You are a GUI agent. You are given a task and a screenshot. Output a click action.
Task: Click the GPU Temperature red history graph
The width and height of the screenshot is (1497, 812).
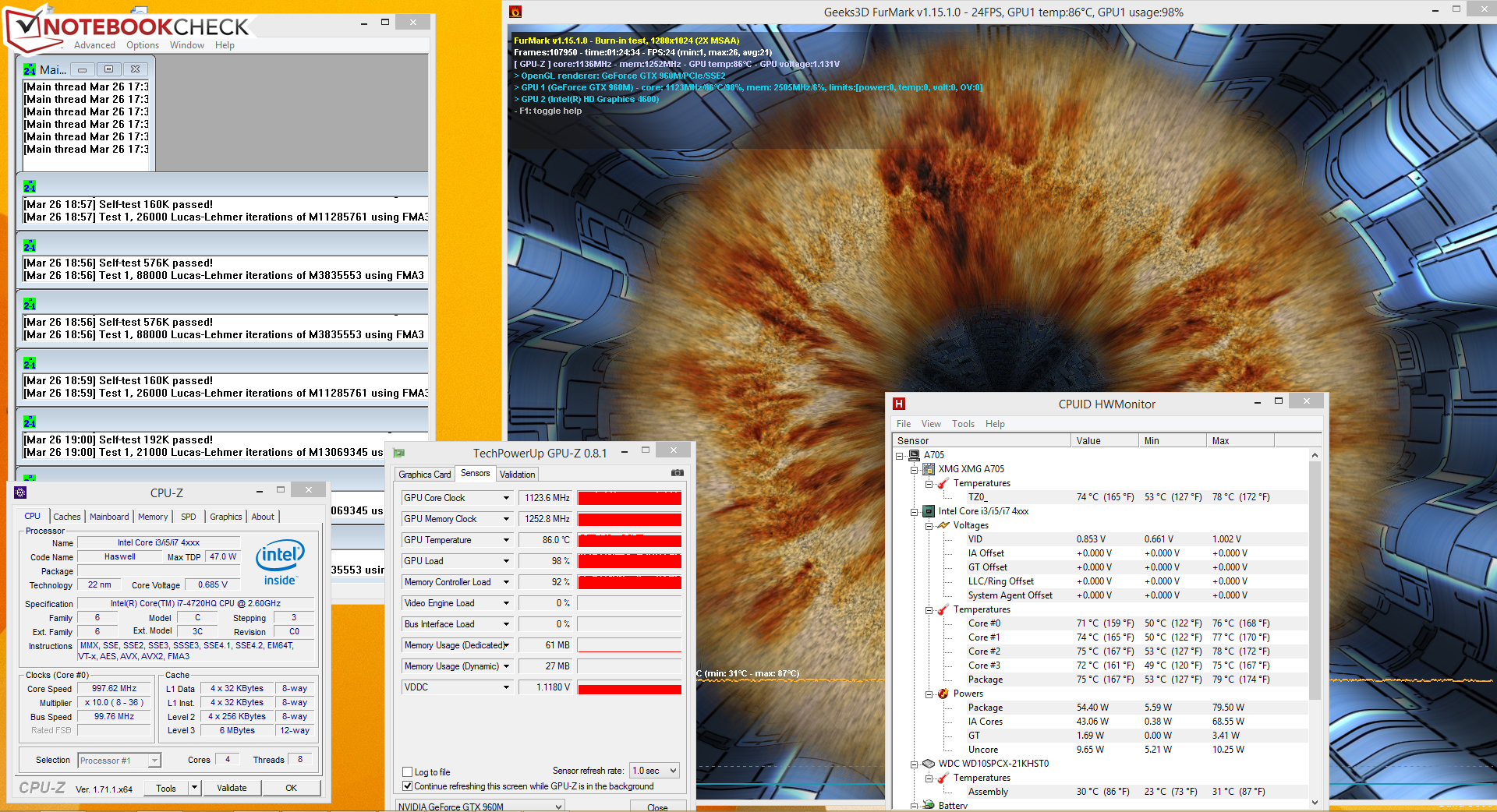629,540
